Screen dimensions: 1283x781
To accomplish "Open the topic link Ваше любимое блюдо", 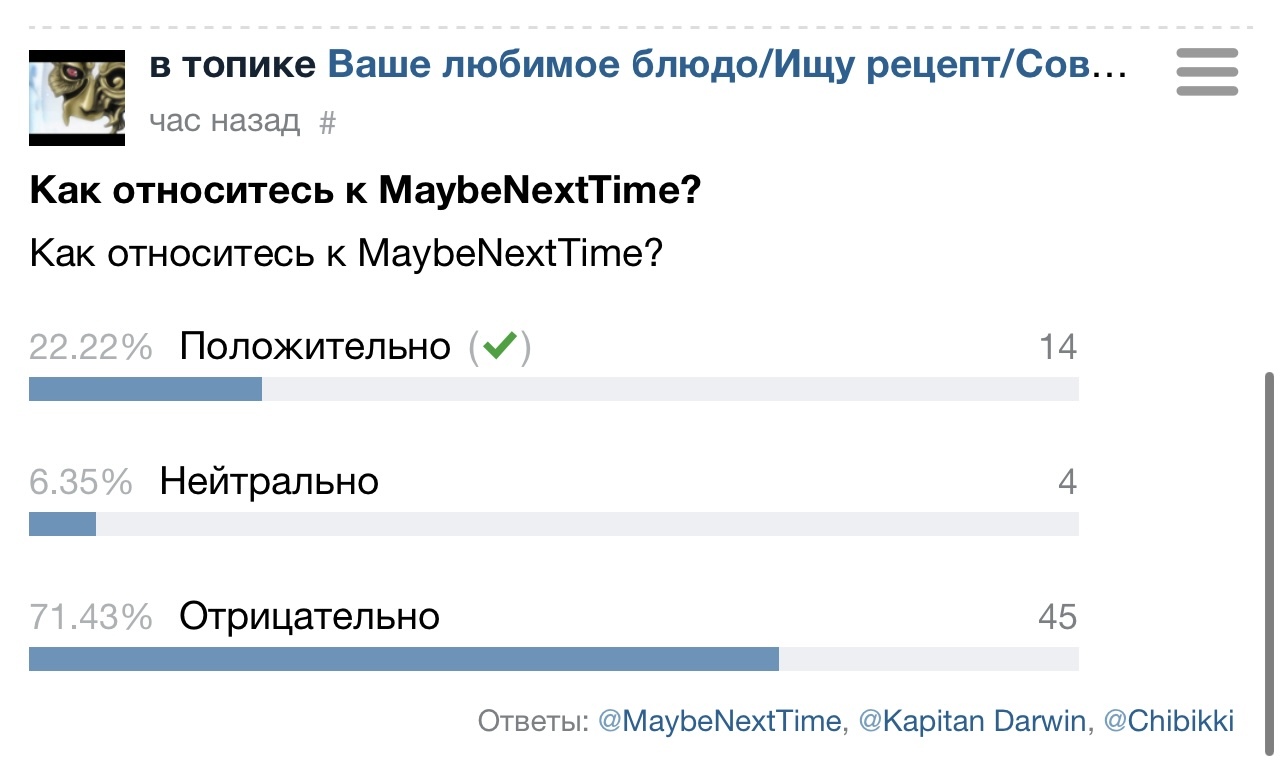I will [x=727, y=66].
